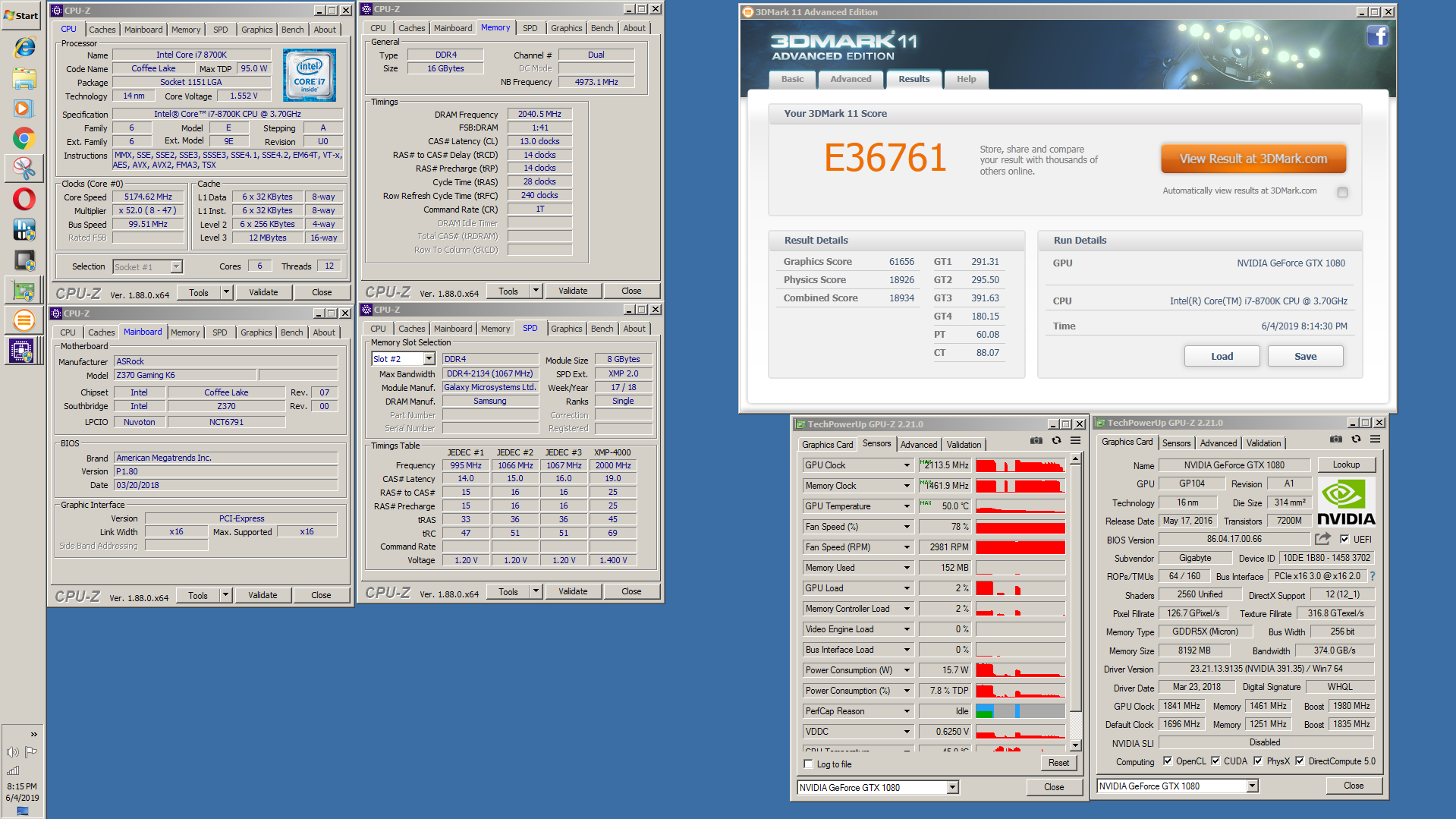Open the Opera browser taskbar icon
The height and width of the screenshot is (819, 1456).
tap(24, 199)
